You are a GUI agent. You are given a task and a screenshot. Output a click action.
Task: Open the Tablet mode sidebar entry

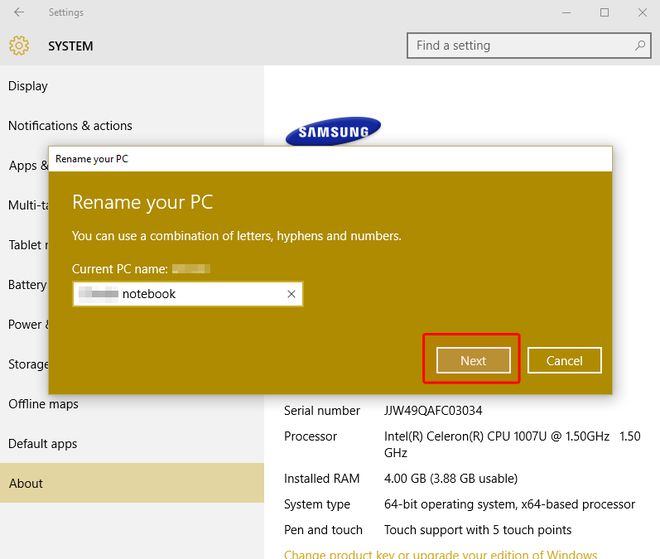click(x=28, y=245)
